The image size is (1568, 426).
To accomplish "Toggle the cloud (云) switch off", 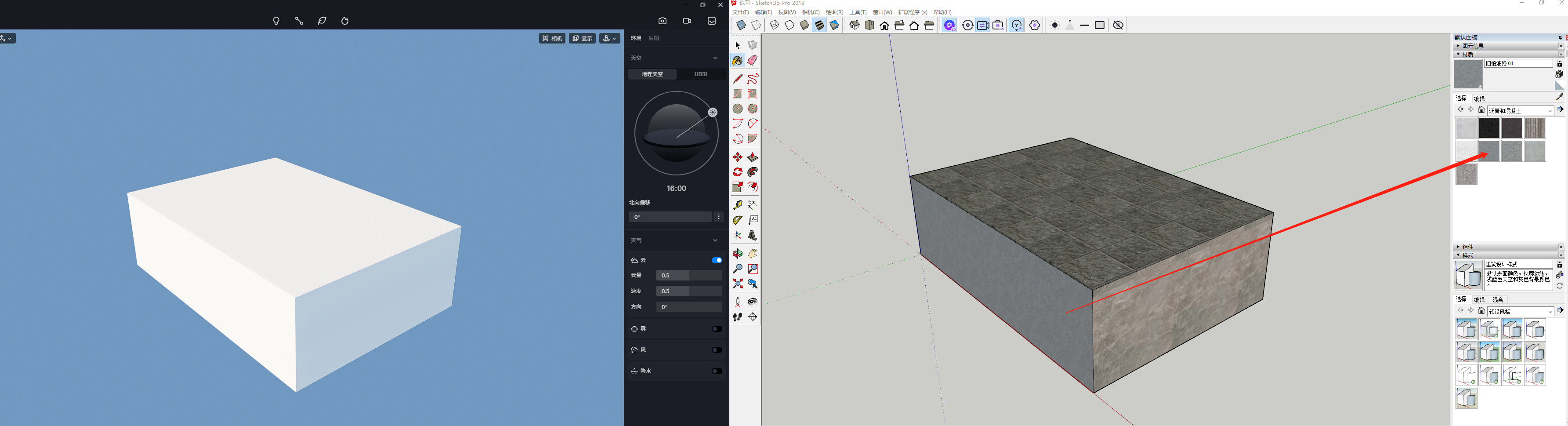I will [x=717, y=260].
